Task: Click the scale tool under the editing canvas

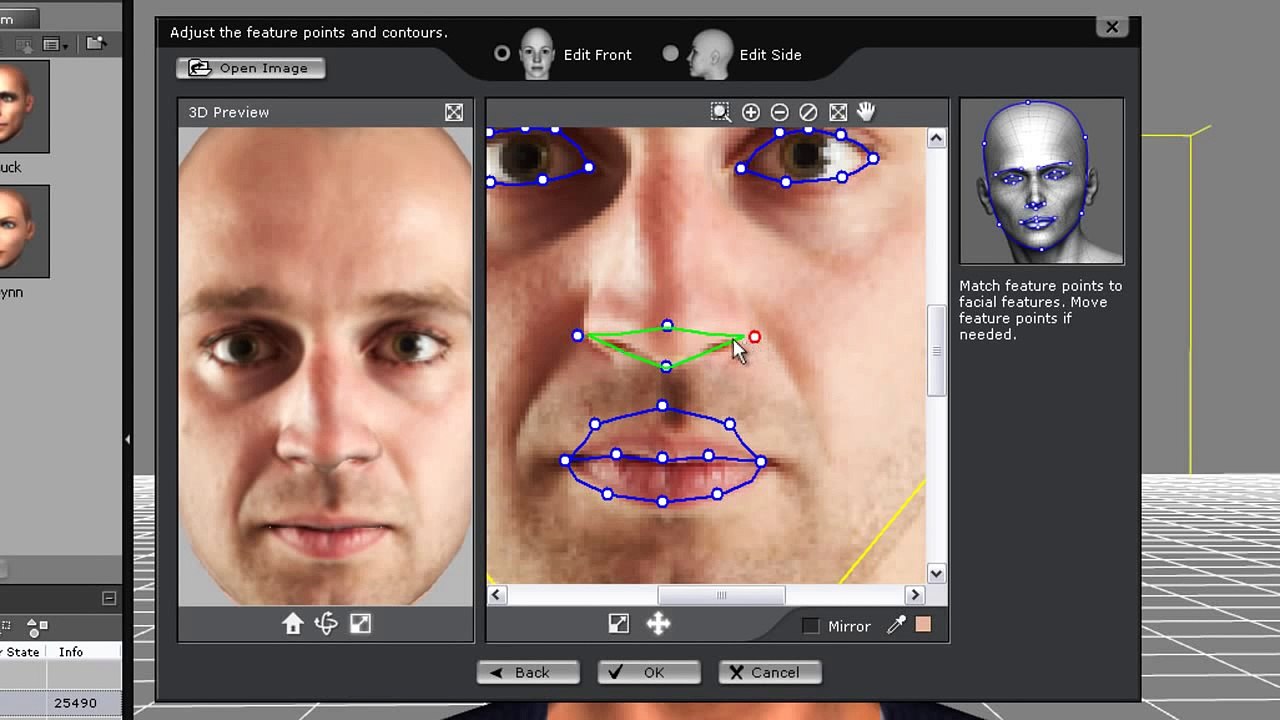Action: point(619,624)
